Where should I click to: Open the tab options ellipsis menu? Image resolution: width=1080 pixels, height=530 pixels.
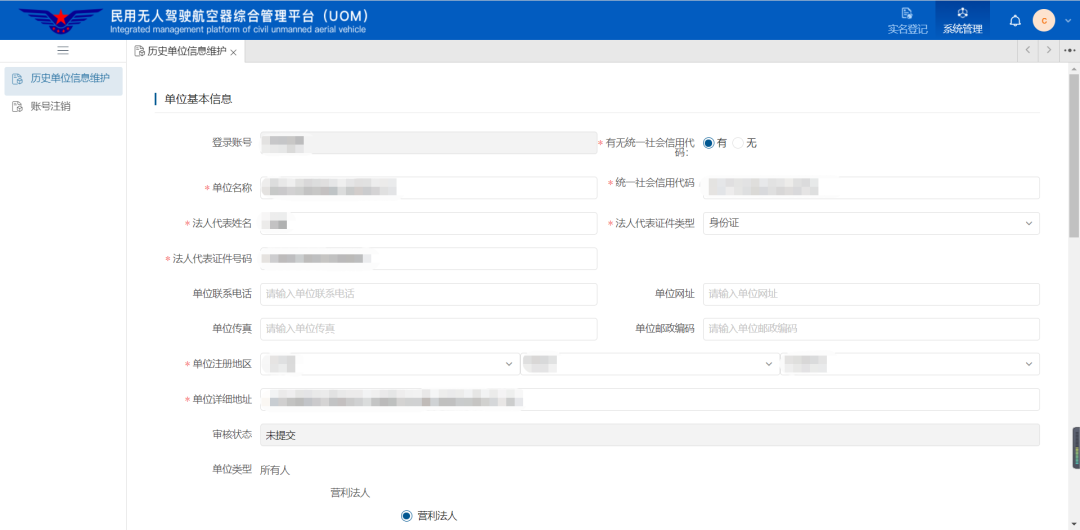[1069, 50]
